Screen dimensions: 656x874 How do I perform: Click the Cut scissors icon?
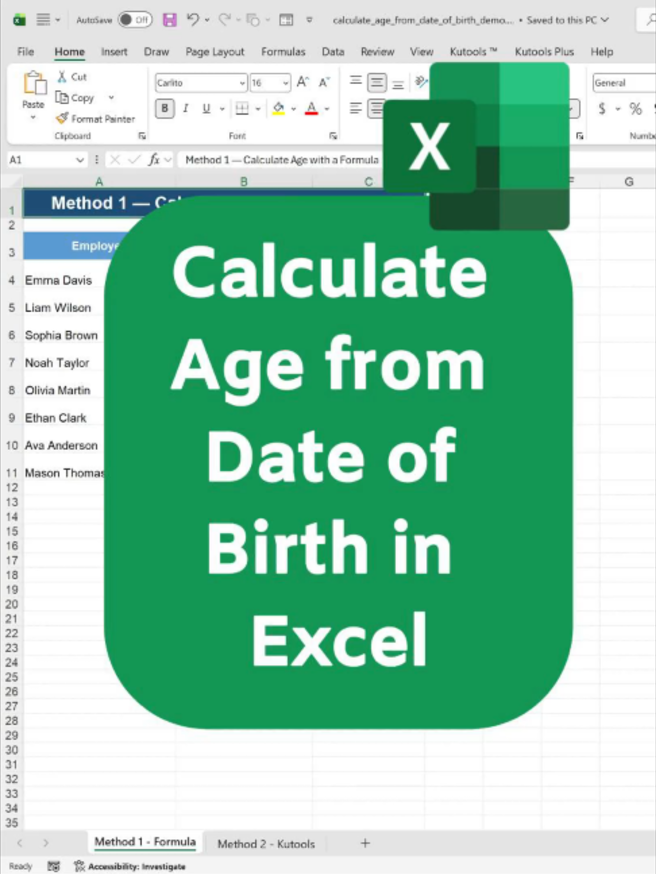click(x=62, y=77)
